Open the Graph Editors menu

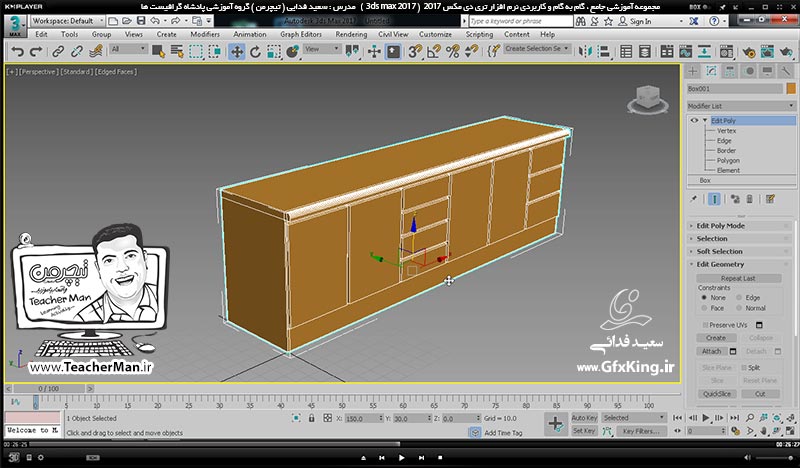click(301, 34)
